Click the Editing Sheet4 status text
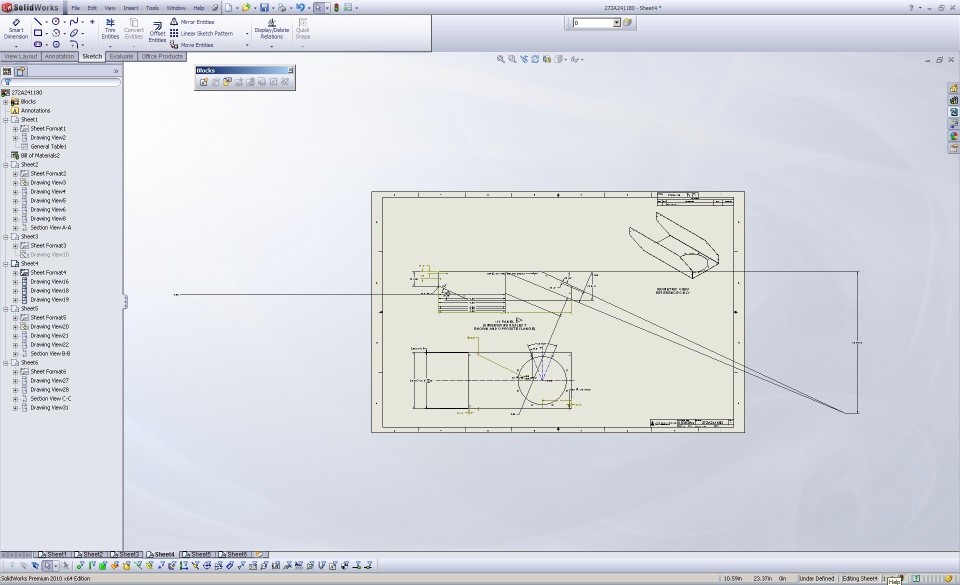This screenshot has width=960, height=585. pyautogui.click(x=859, y=578)
